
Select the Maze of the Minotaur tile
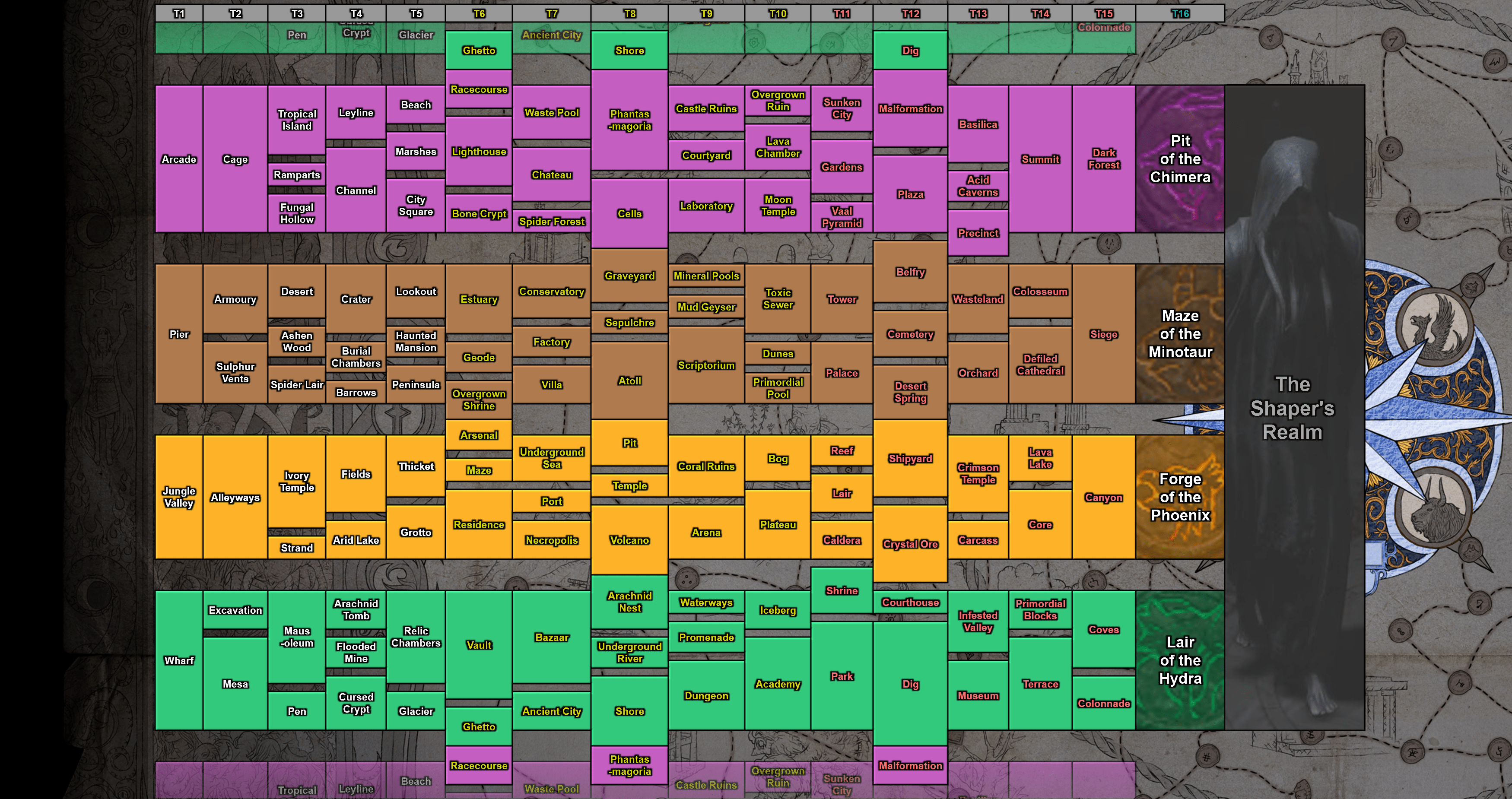pyautogui.click(x=1180, y=334)
